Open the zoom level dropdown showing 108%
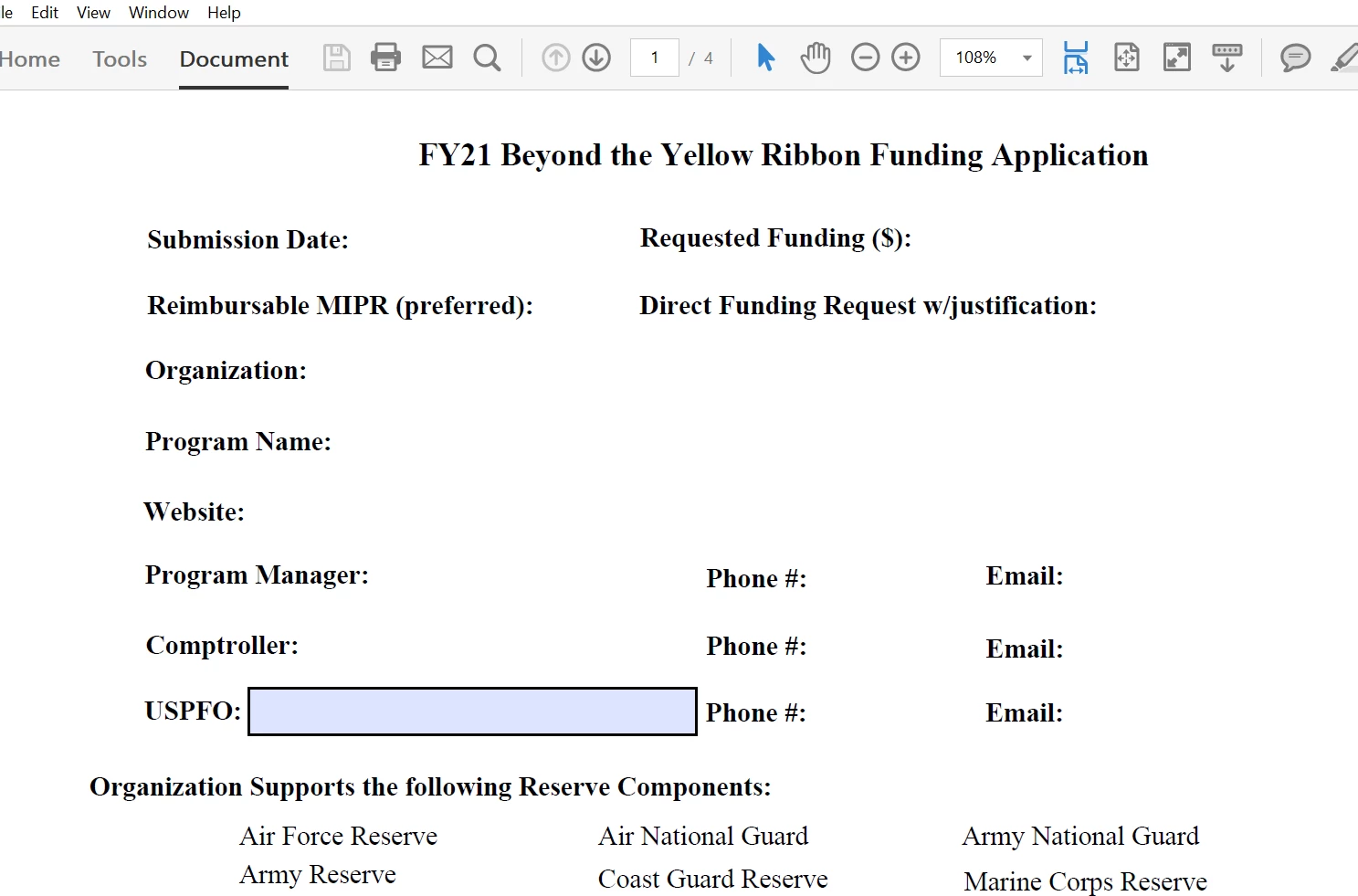 pyautogui.click(x=991, y=58)
